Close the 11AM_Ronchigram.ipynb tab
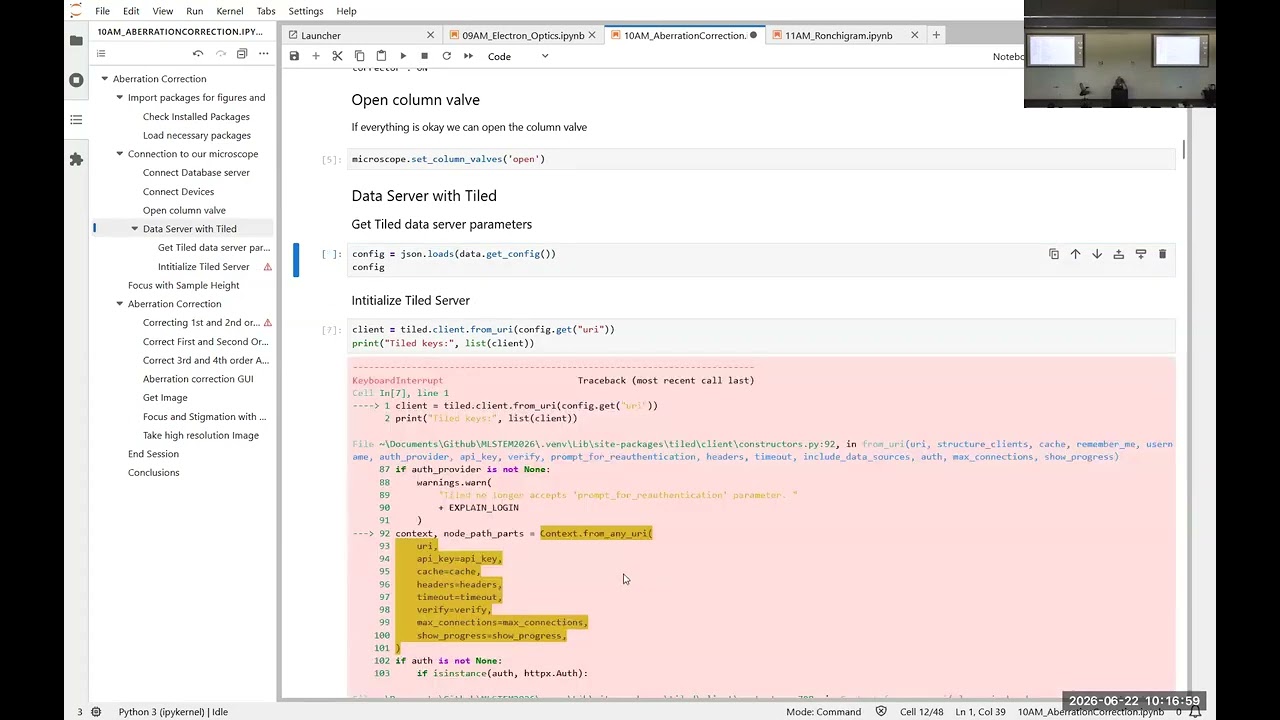The height and width of the screenshot is (720, 1280). click(x=914, y=35)
